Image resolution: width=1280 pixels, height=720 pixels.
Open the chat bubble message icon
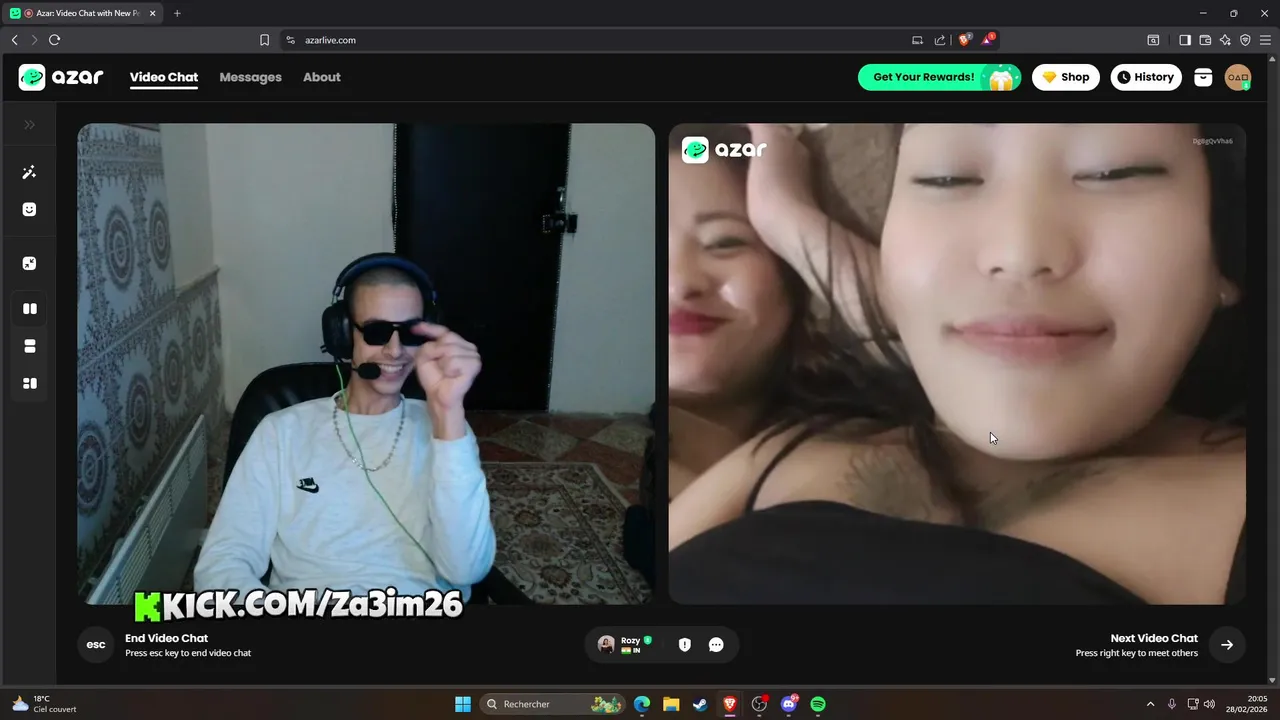716,645
